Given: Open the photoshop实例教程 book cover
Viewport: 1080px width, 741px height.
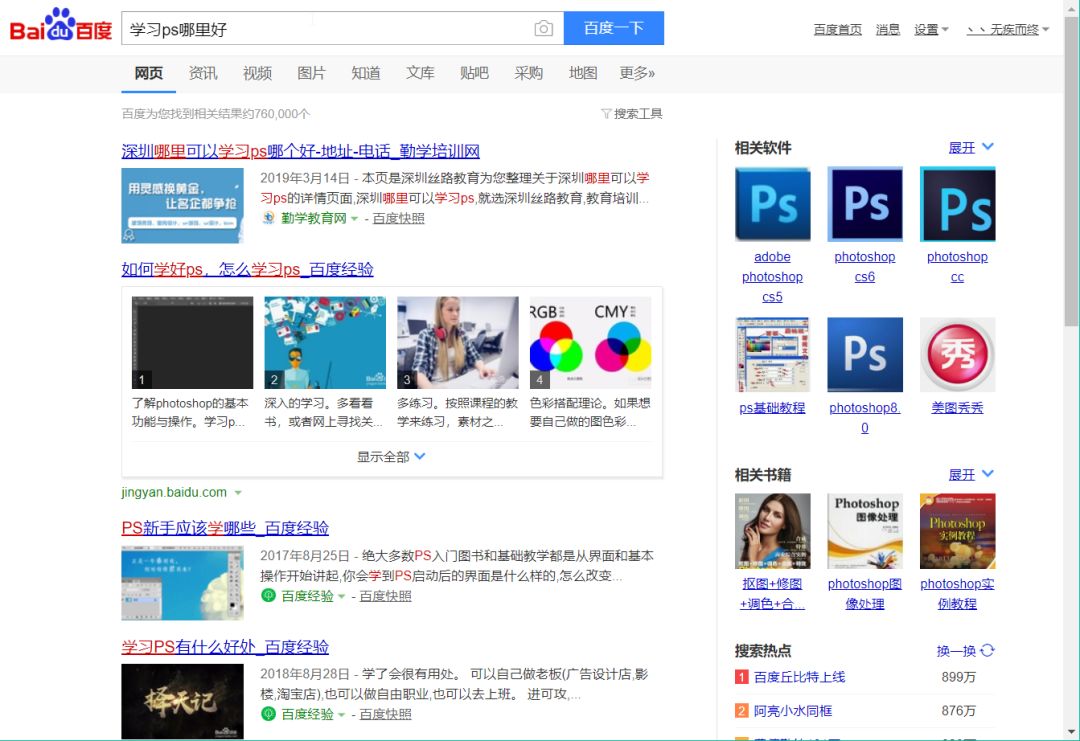Looking at the screenshot, I should [x=957, y=531].
